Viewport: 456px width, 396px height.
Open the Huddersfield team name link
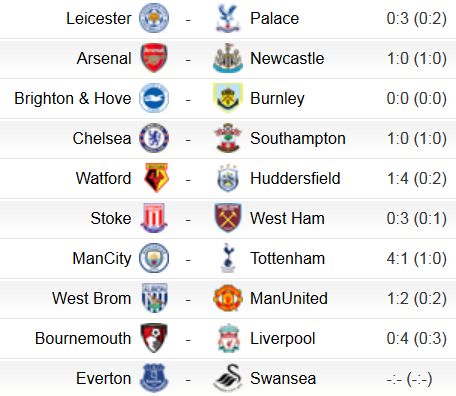[295, 178]
